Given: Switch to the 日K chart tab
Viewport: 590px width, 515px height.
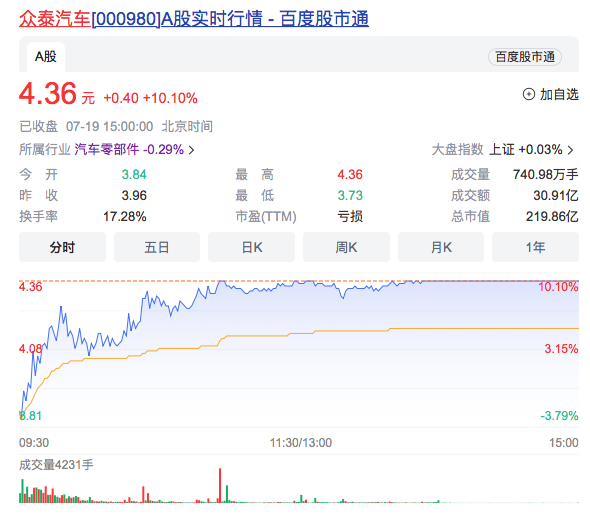Looking at the screenshot, I should point(251,247).
